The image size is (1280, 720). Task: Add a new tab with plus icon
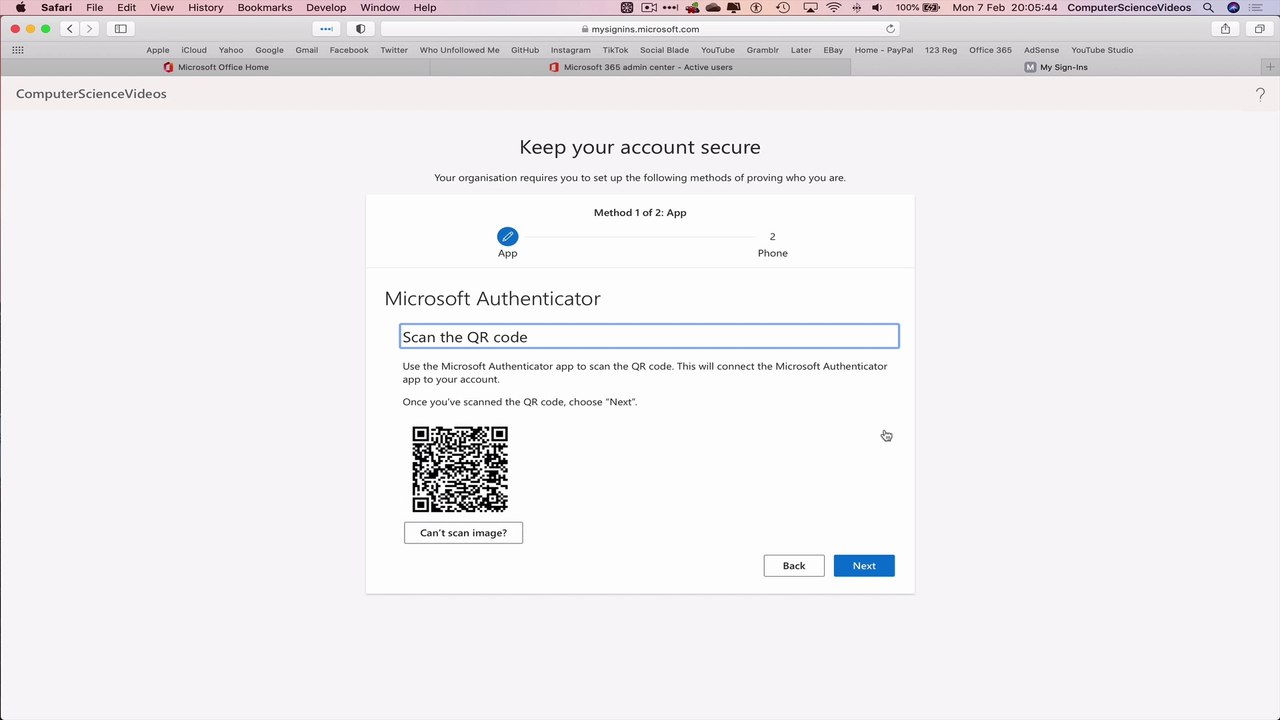(1271, 67)
